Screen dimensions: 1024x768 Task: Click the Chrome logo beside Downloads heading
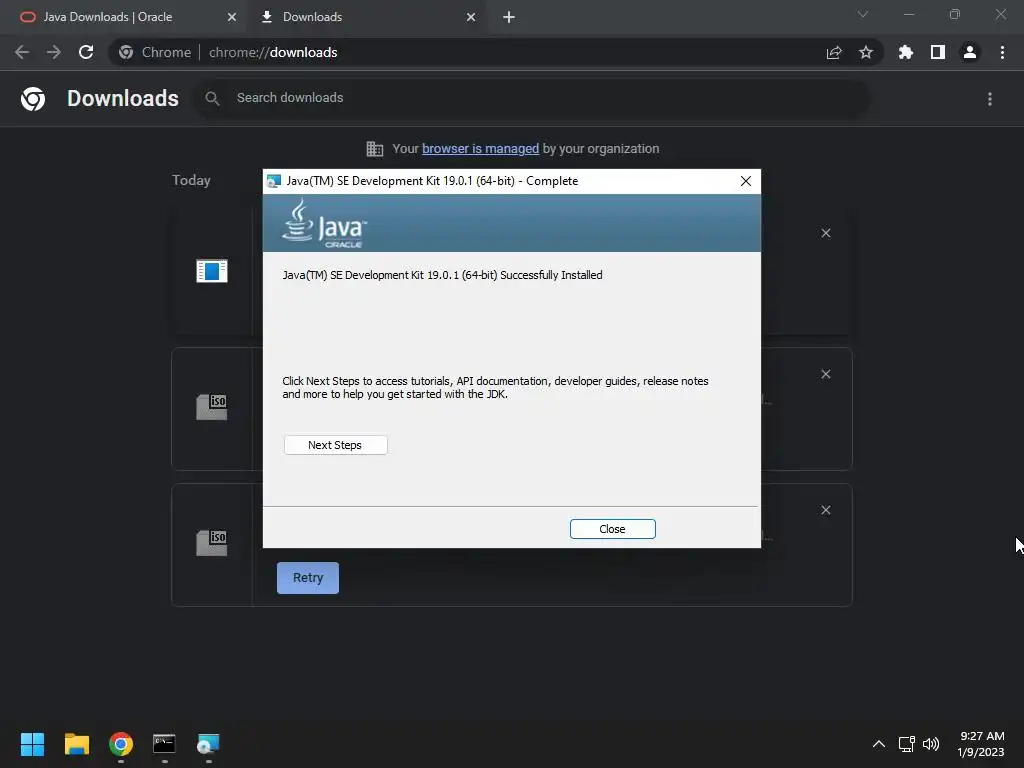[x=33, y=99]
